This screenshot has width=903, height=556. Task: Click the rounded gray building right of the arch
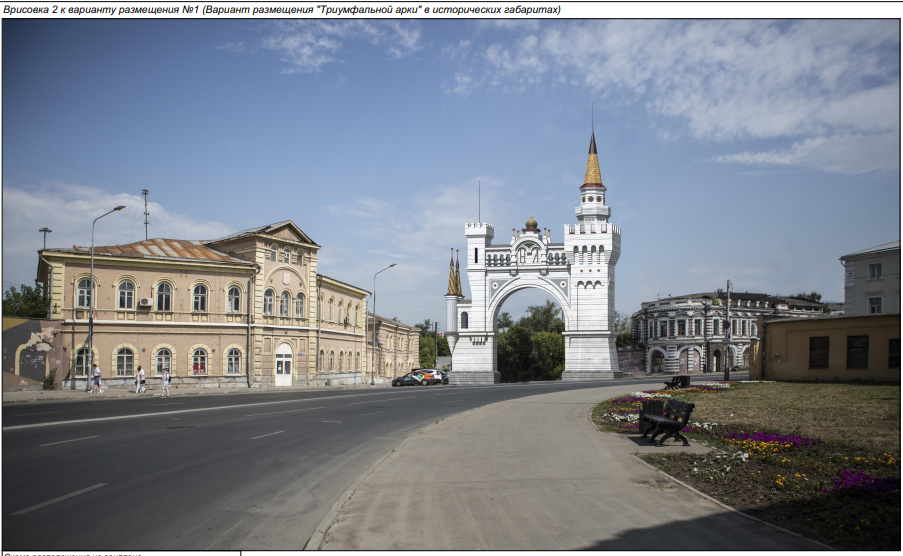[690, 330]
